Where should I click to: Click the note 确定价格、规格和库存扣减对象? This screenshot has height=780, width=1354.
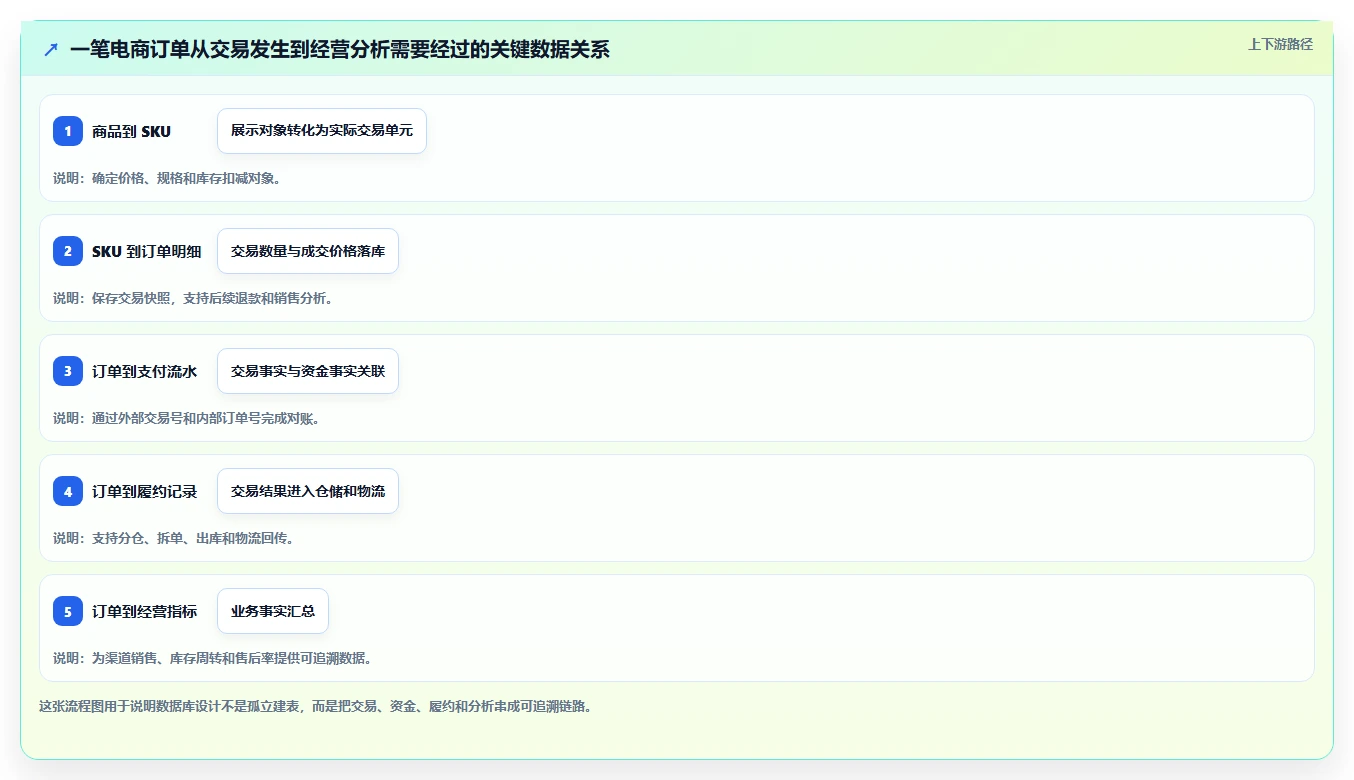pyautogui.click(x=167, y=178)
